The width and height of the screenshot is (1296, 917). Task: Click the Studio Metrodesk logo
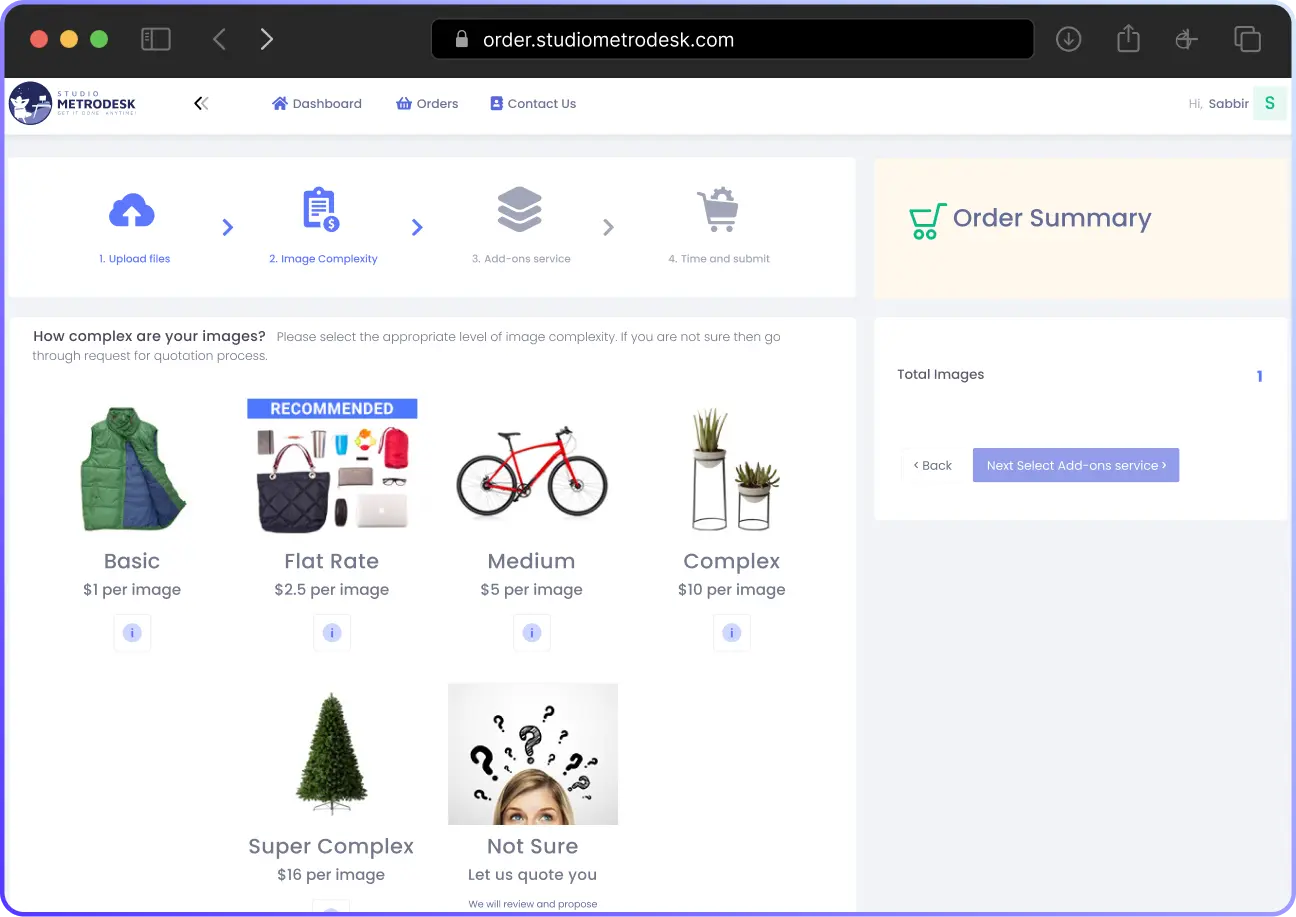(x=72, y=104)
